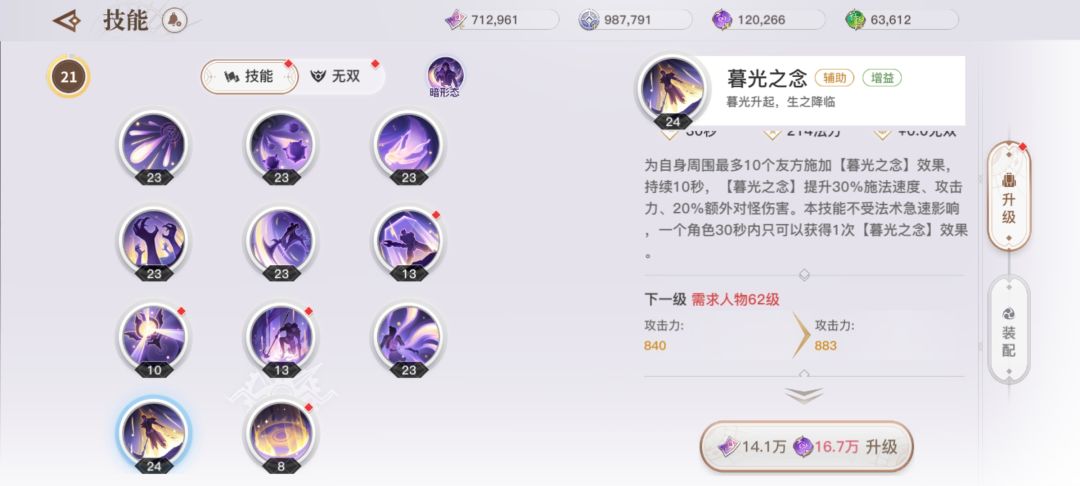Viewport: 1080px width, 486px height.
Task: Tap the 63,612 green gem counter
Action: click(901, 20)
